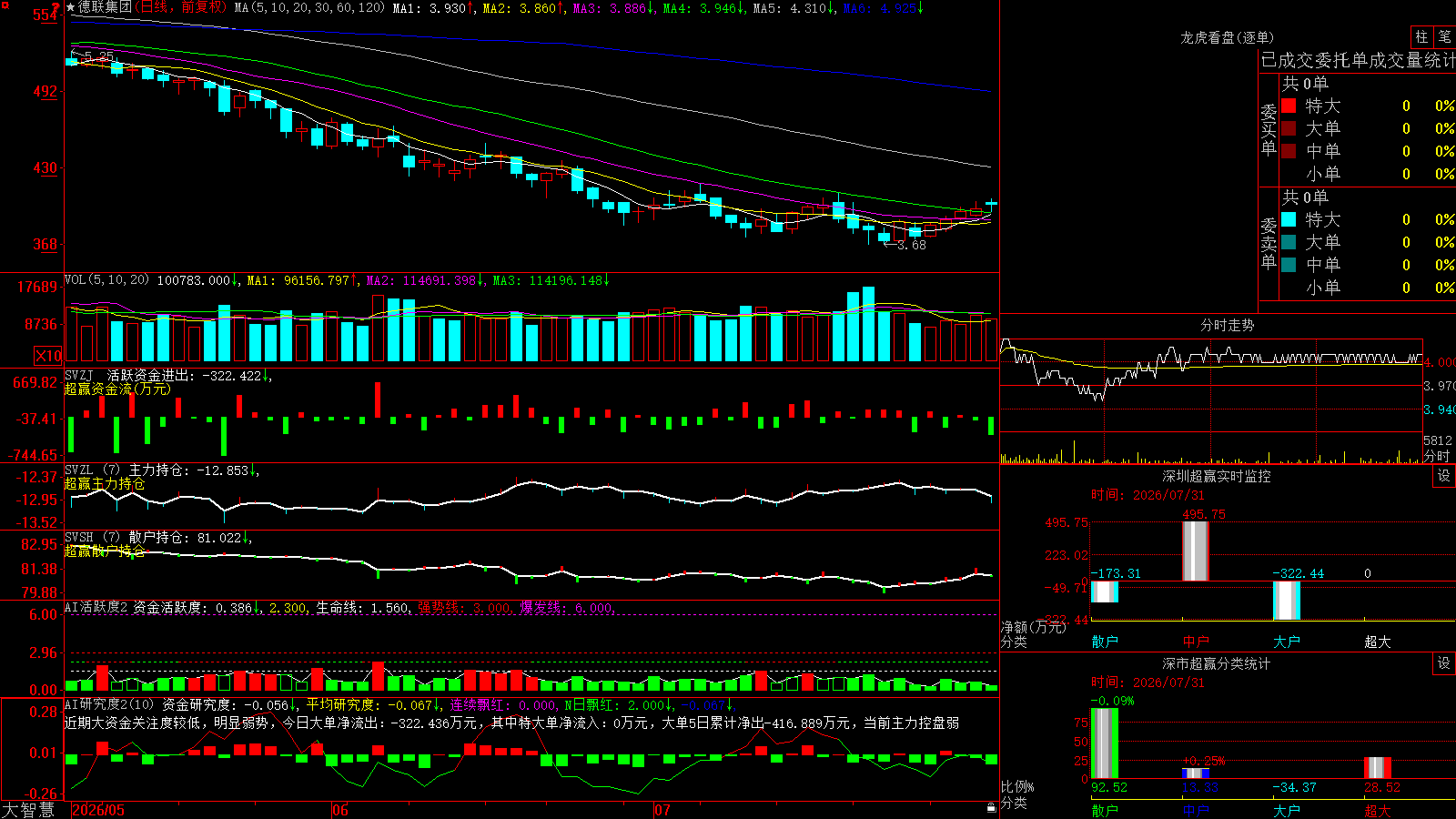Click the AI活跃度2 indicator label
This screenshot has height=819, width=1456.
click(96, 607)
